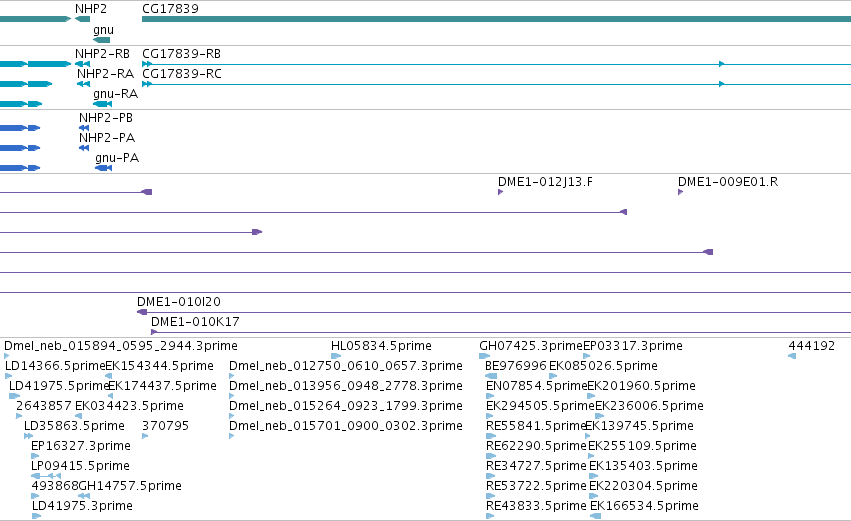This screenshot has height=521, width=851.
Task: Select Dmel_neb_012750_0610_0657.3prime label
Action: click(346, 366)
